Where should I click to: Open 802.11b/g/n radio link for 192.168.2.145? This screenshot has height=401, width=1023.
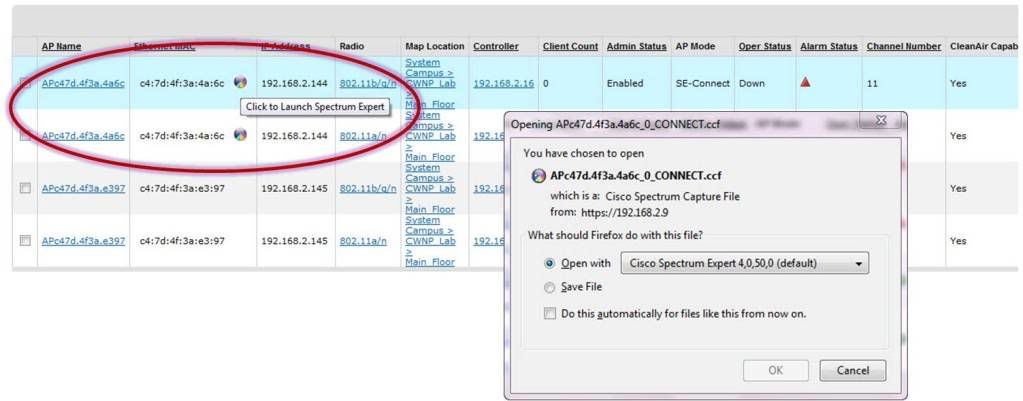point(368,188)
